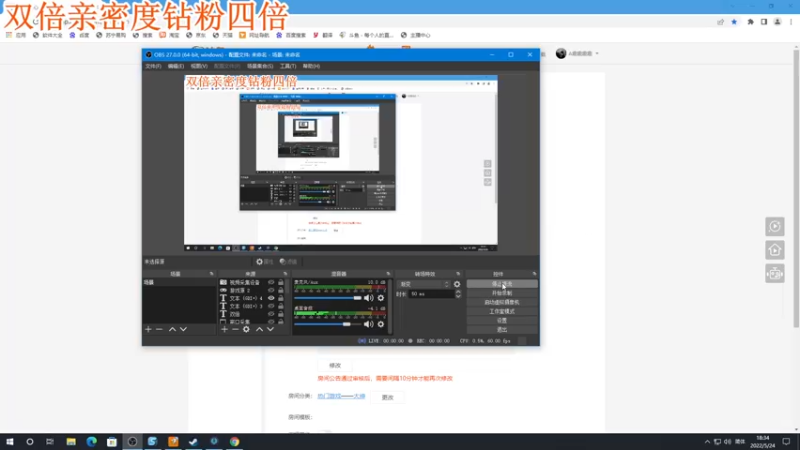This screenshot has height=450, width=800.
Task: Open the transition properties gear icon
Action: click(x=457, y=284)
